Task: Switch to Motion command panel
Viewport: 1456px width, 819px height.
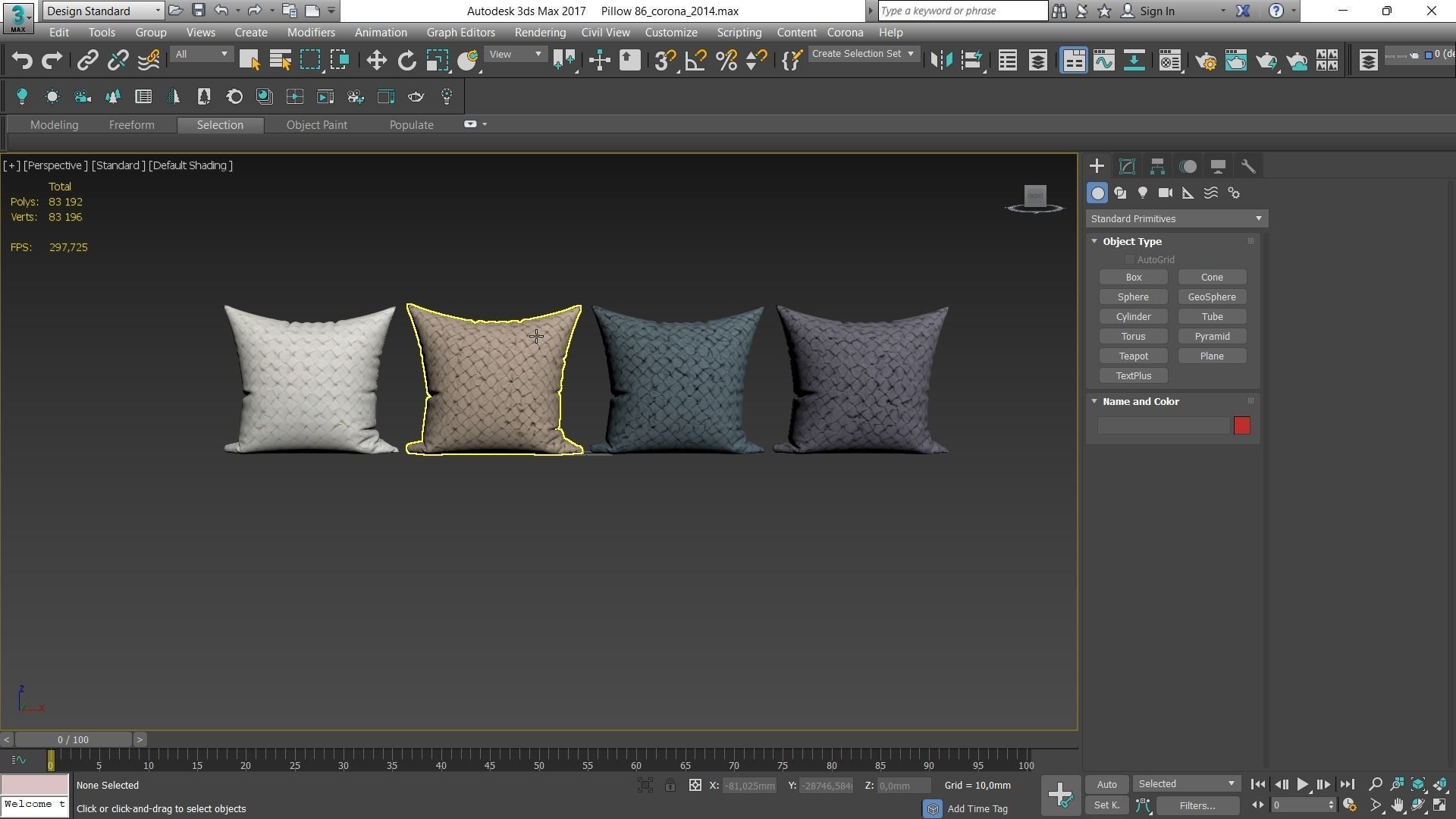Action: [1188, 166]
